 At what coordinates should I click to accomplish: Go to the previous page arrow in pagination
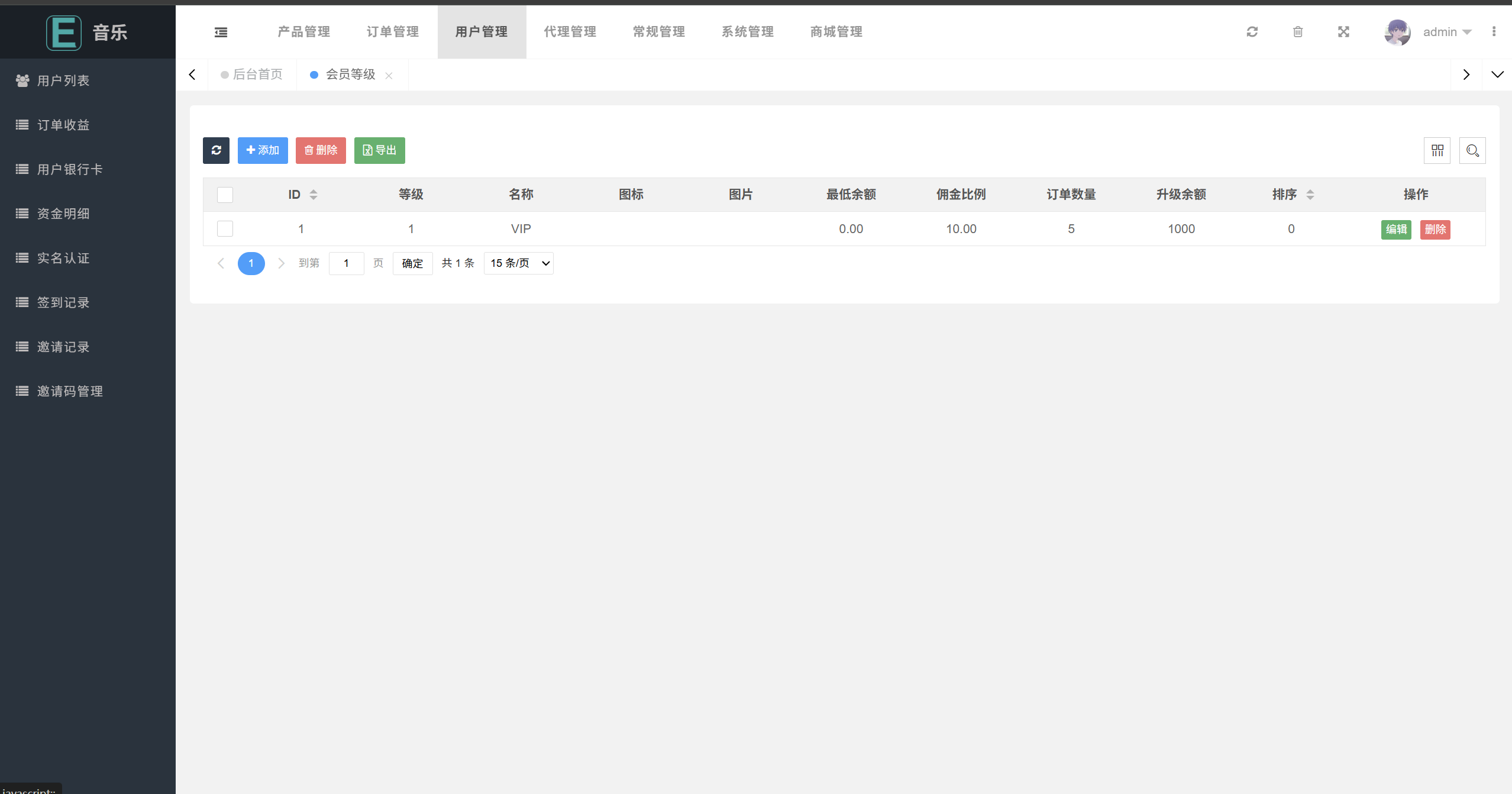point(221,263)
